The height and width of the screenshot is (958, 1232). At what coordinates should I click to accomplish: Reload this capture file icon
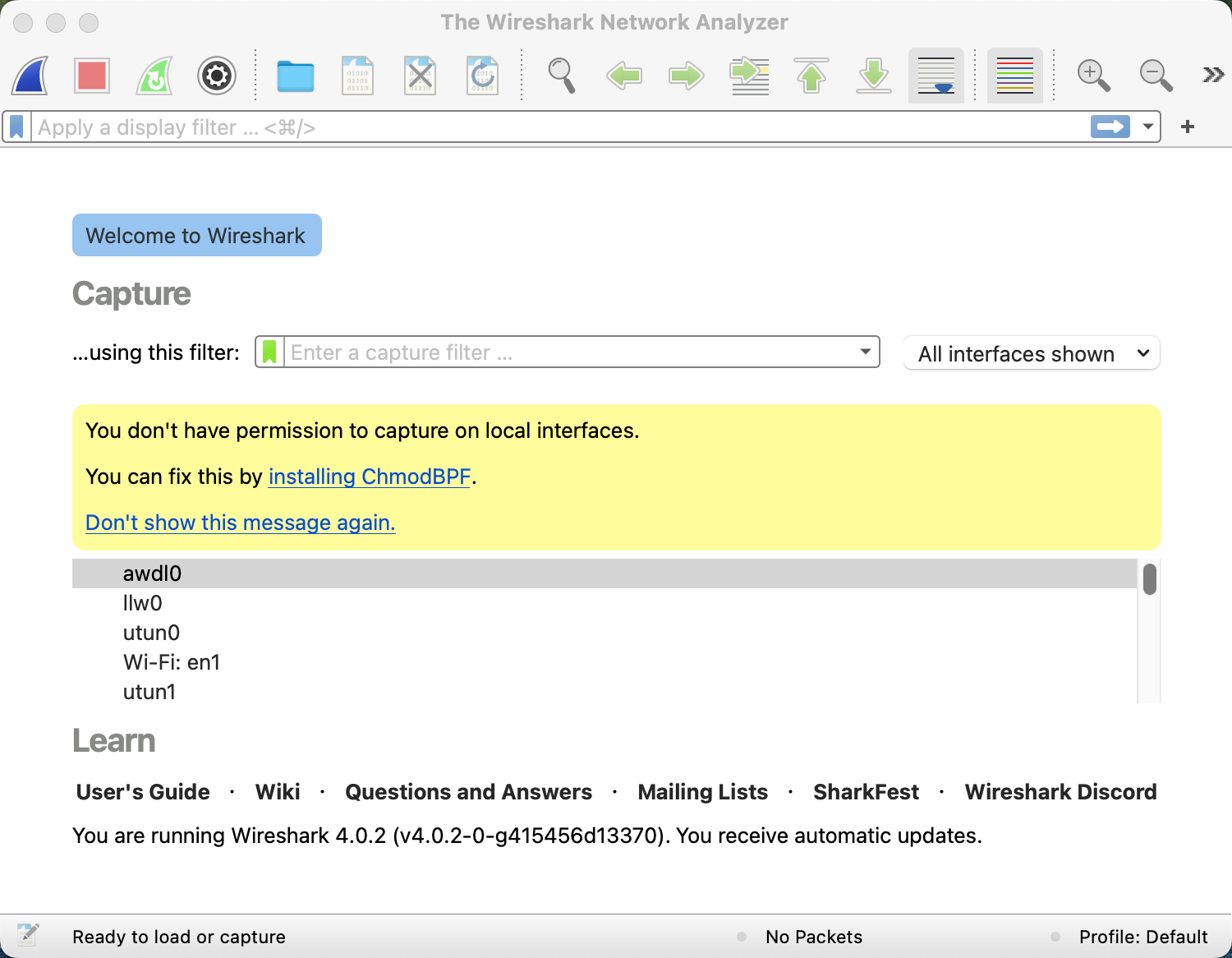coord(483,76)
